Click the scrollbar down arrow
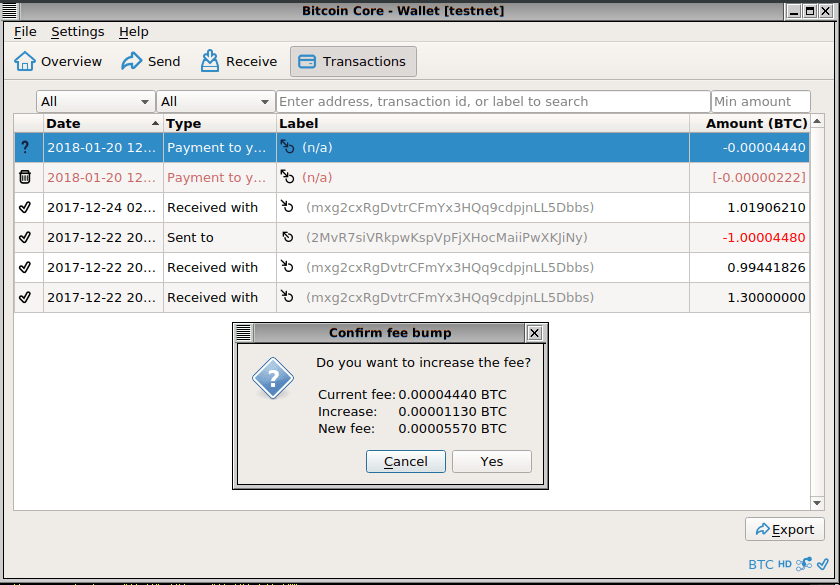 point(816,502)
